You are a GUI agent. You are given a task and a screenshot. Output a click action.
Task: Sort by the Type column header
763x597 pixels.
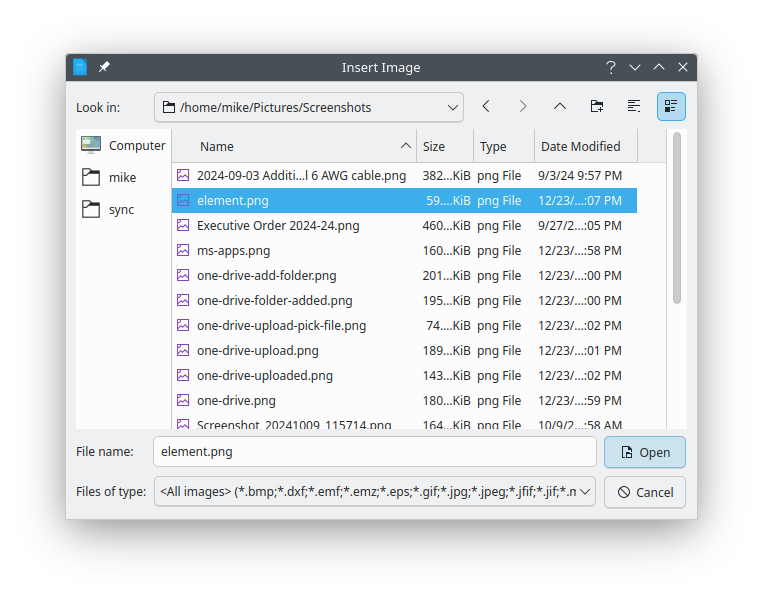[504, 146]
